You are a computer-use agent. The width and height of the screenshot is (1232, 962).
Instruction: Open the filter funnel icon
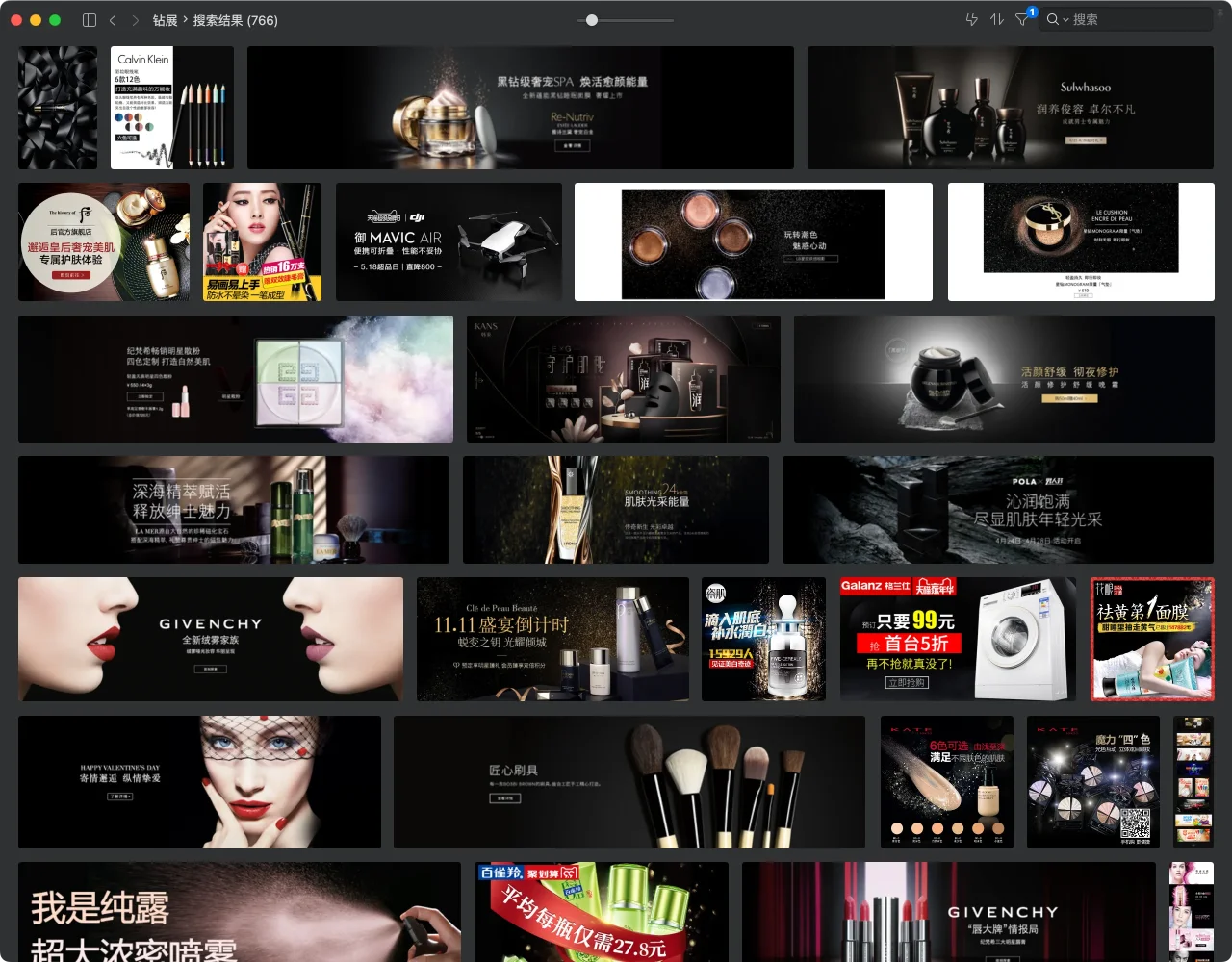coord(1022,19)
